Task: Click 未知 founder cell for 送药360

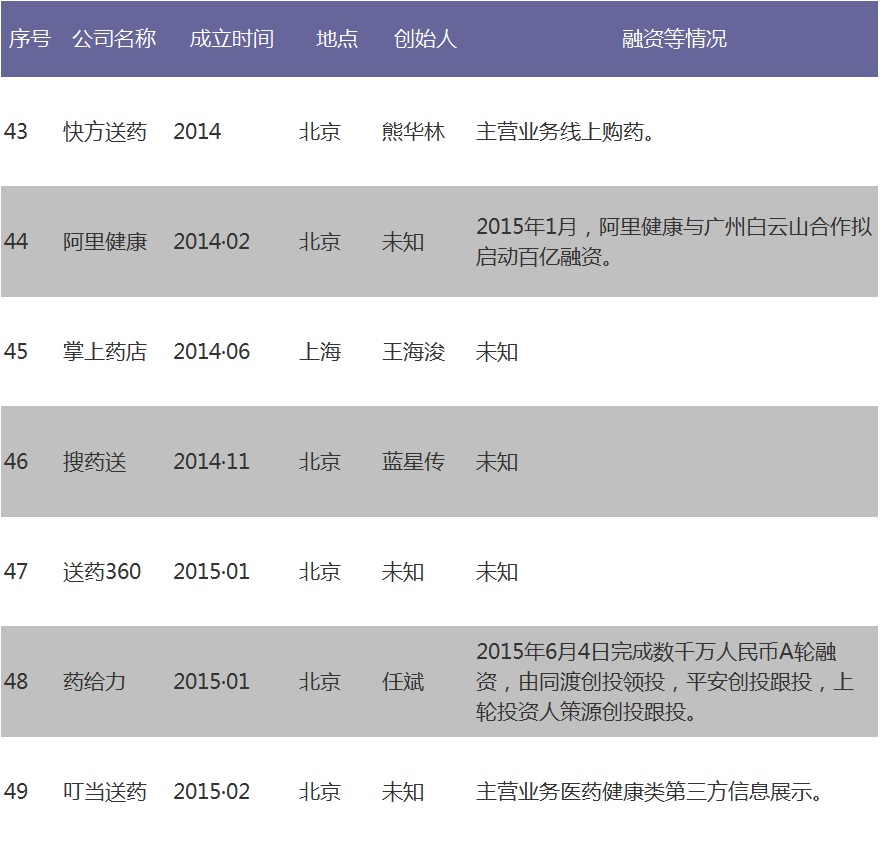Action: 403,572
